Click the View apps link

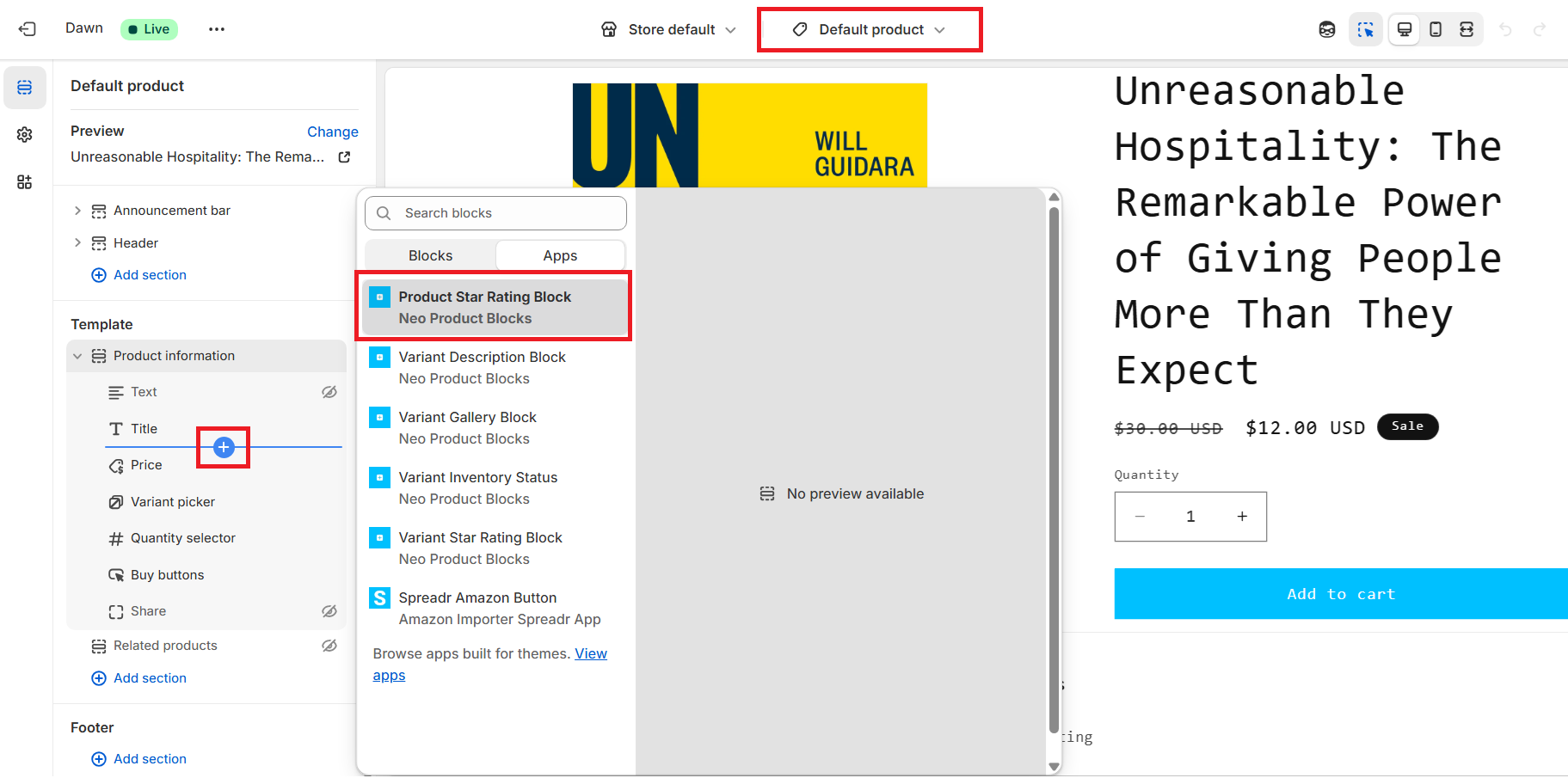point(591,654)
